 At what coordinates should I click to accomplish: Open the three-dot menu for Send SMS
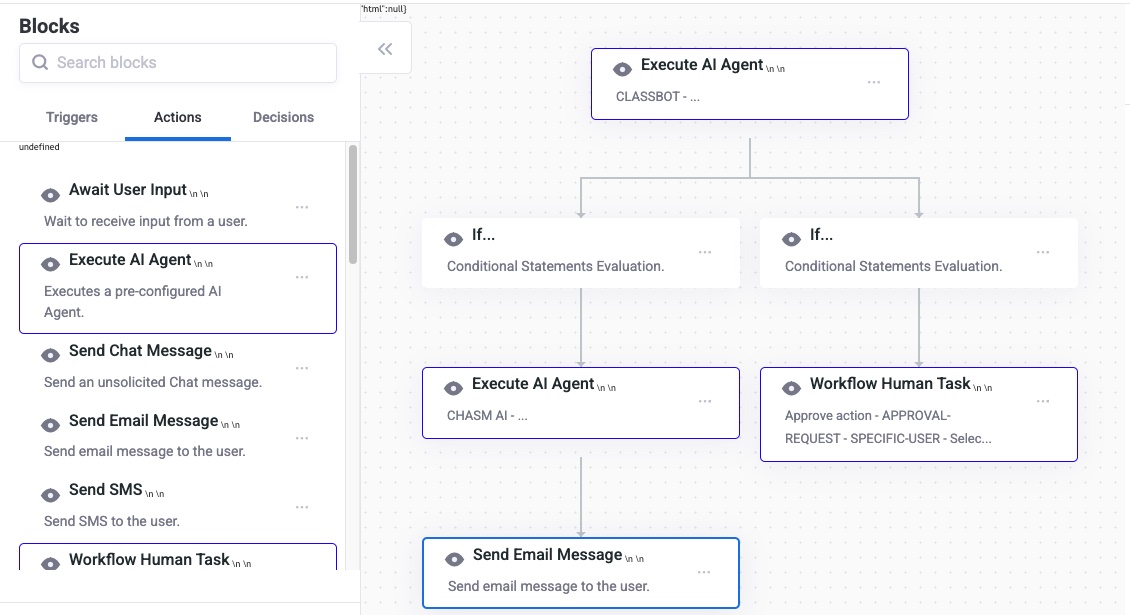(302, 508)
